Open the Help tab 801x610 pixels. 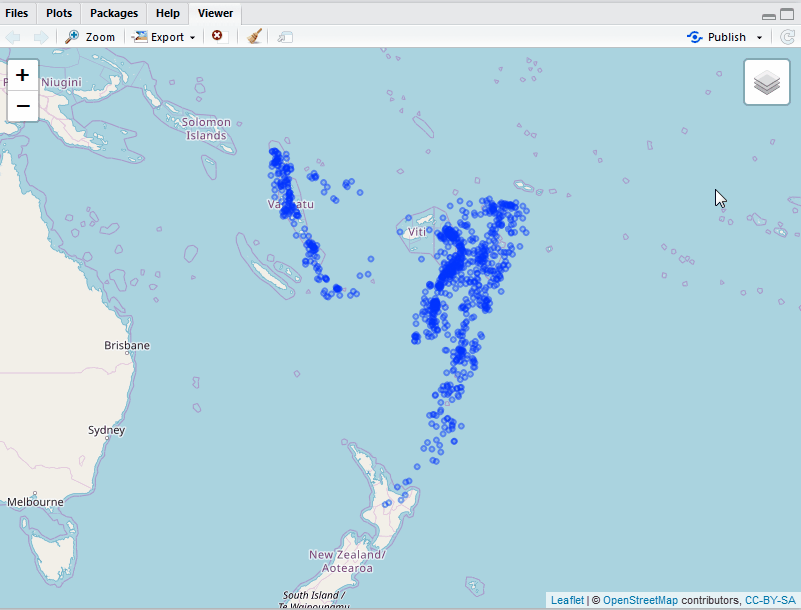pyautogui.click(x=167, y=13)
